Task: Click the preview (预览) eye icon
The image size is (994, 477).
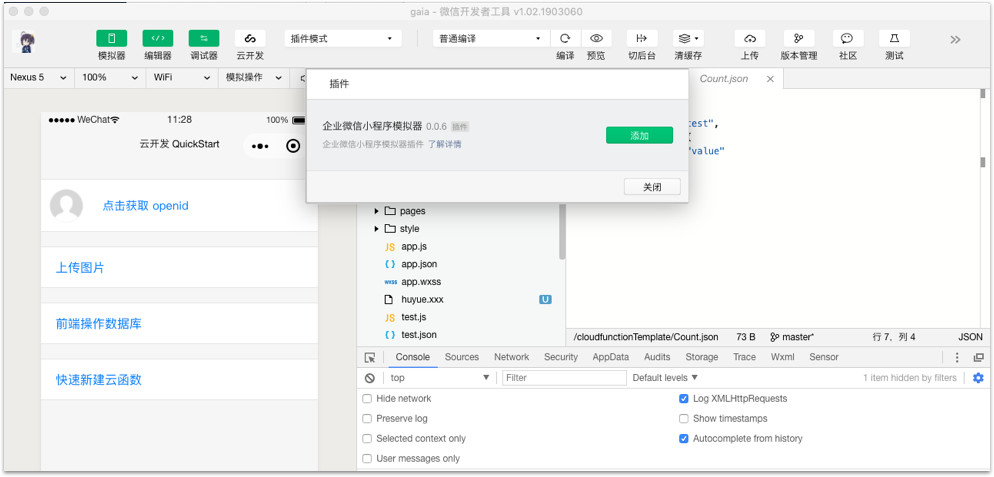Action: [x=596, y=38]
